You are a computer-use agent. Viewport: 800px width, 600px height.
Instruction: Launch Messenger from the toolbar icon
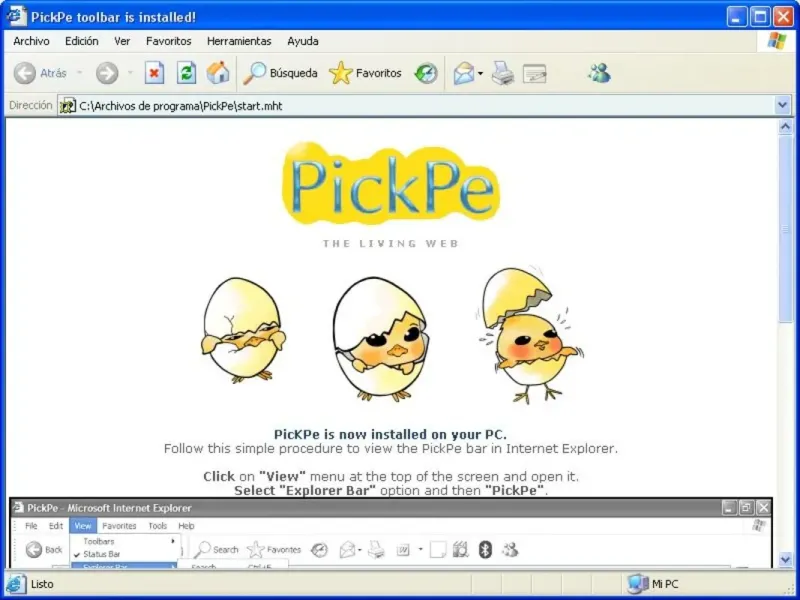[x=599, y=73]
